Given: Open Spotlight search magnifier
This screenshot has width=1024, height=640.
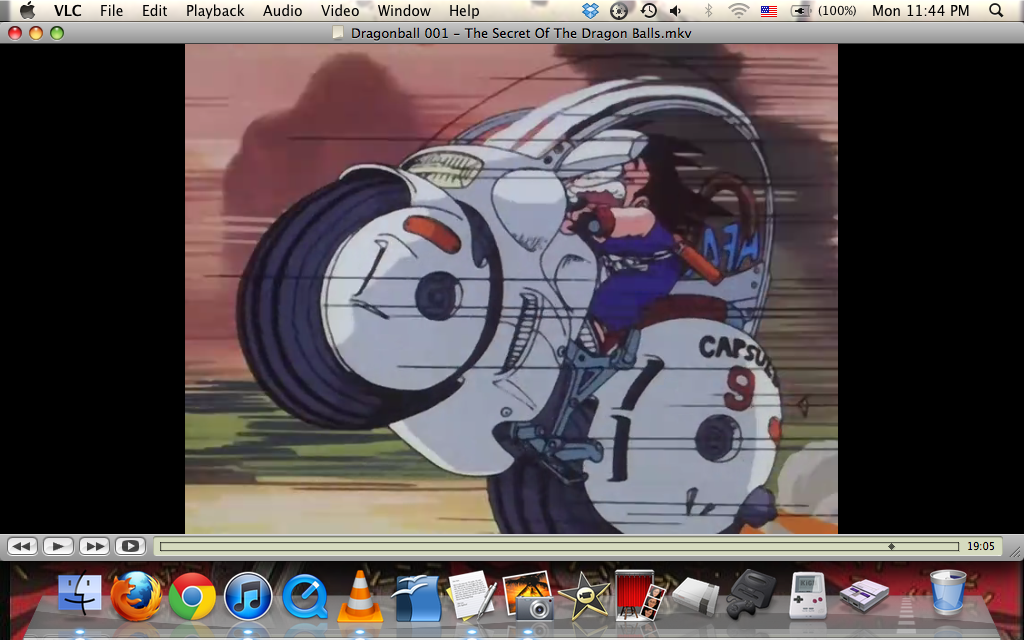Looking at the screenshot, I should [996, 10].
